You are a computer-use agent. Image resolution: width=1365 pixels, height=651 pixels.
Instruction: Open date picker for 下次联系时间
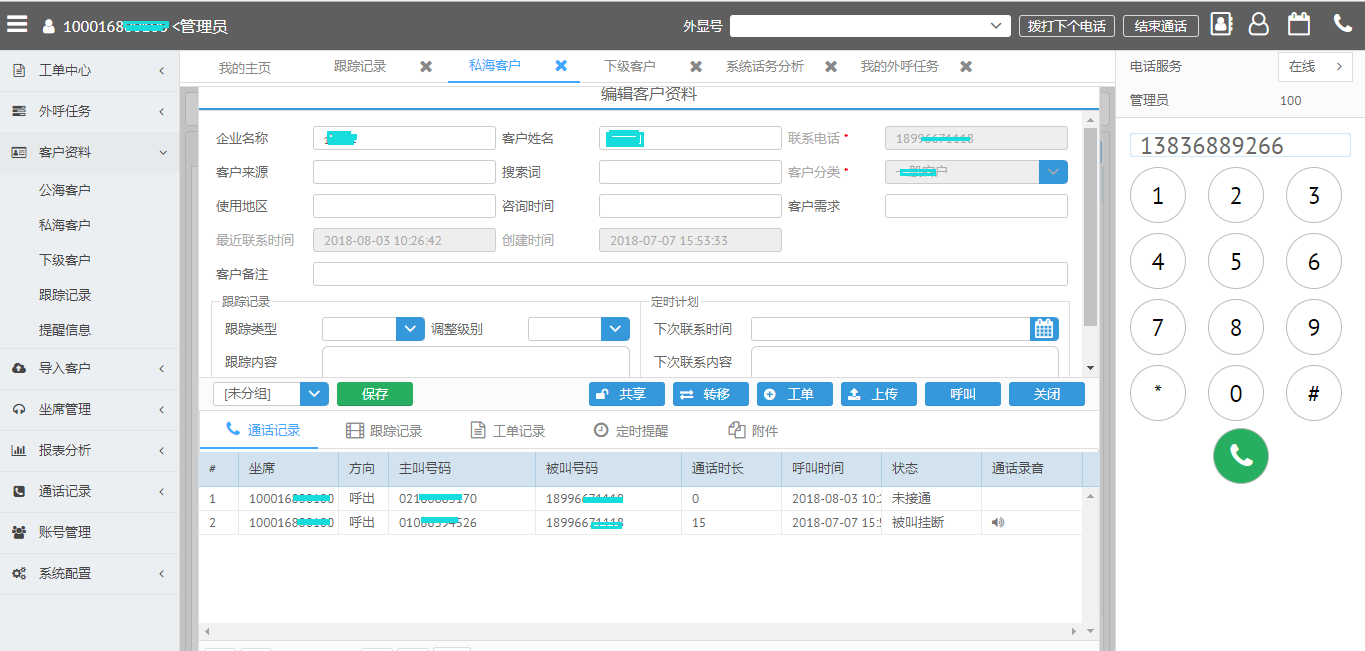point(1044,329)
